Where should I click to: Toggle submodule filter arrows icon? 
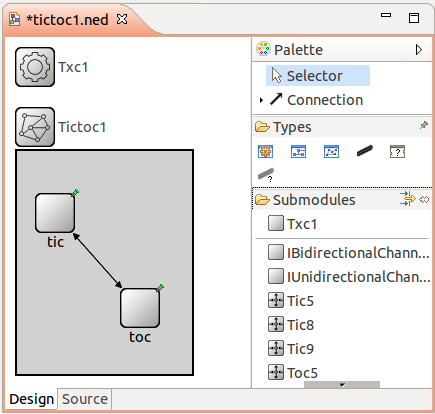click(408, 199)
